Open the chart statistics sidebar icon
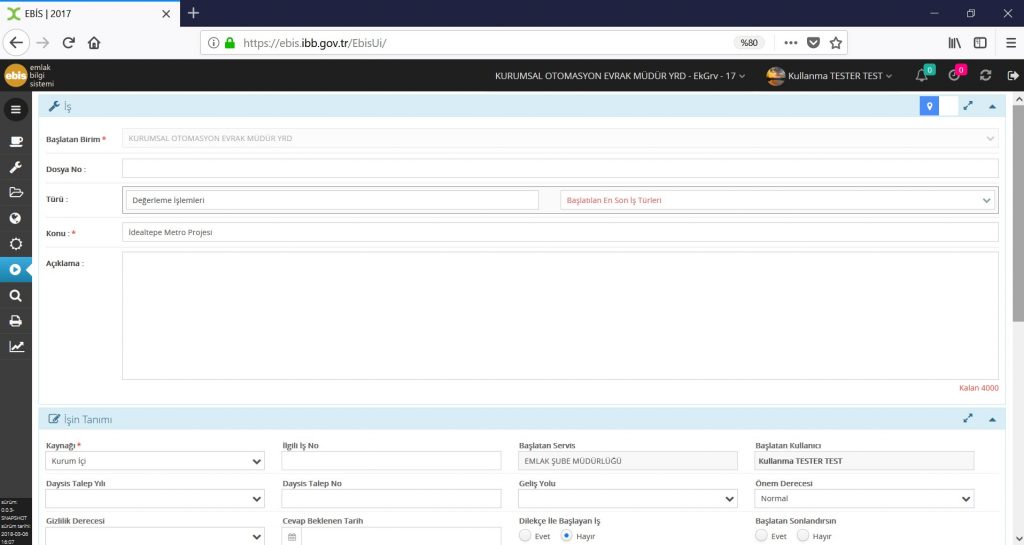 tap(16, 347)
